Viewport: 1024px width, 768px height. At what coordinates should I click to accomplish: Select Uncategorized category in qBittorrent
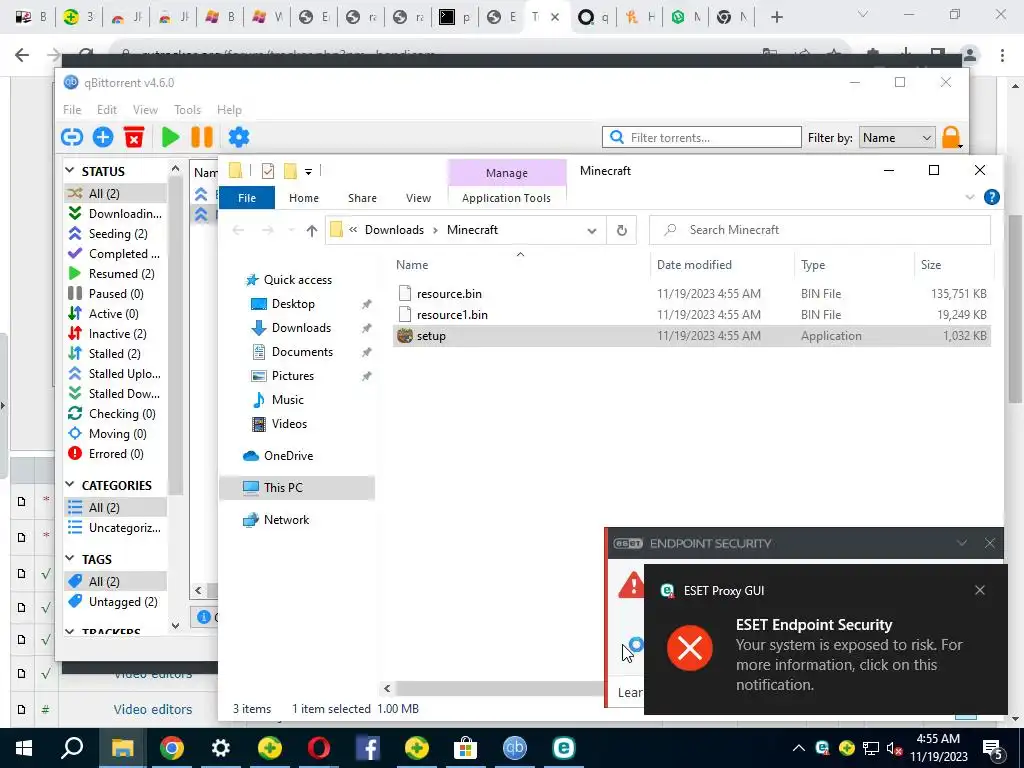coord(115,528)
